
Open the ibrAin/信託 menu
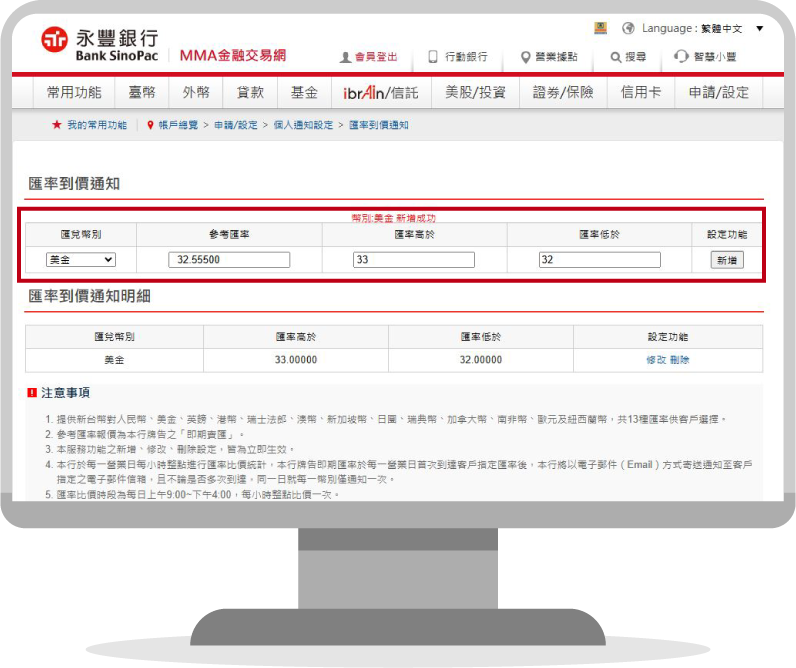[381, 92]
